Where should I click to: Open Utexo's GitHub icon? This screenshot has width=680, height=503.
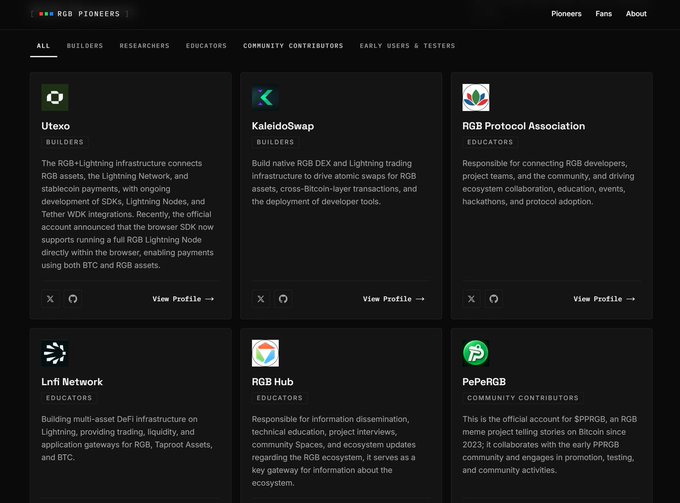73,299
